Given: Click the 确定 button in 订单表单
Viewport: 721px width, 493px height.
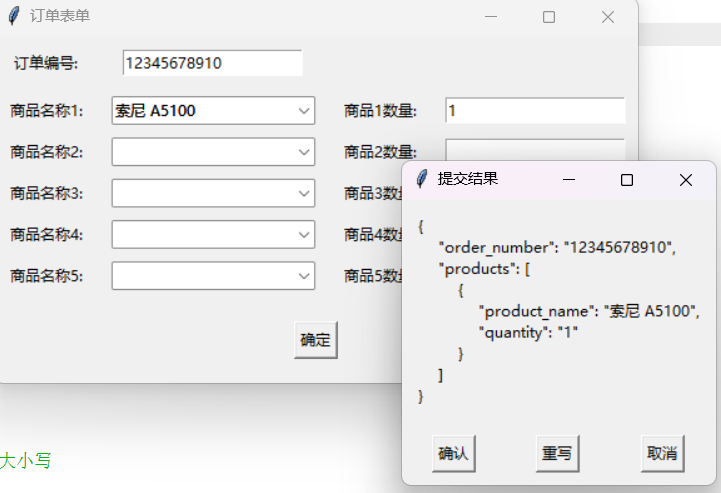Looking at the screenshot, I should [316, 340].
